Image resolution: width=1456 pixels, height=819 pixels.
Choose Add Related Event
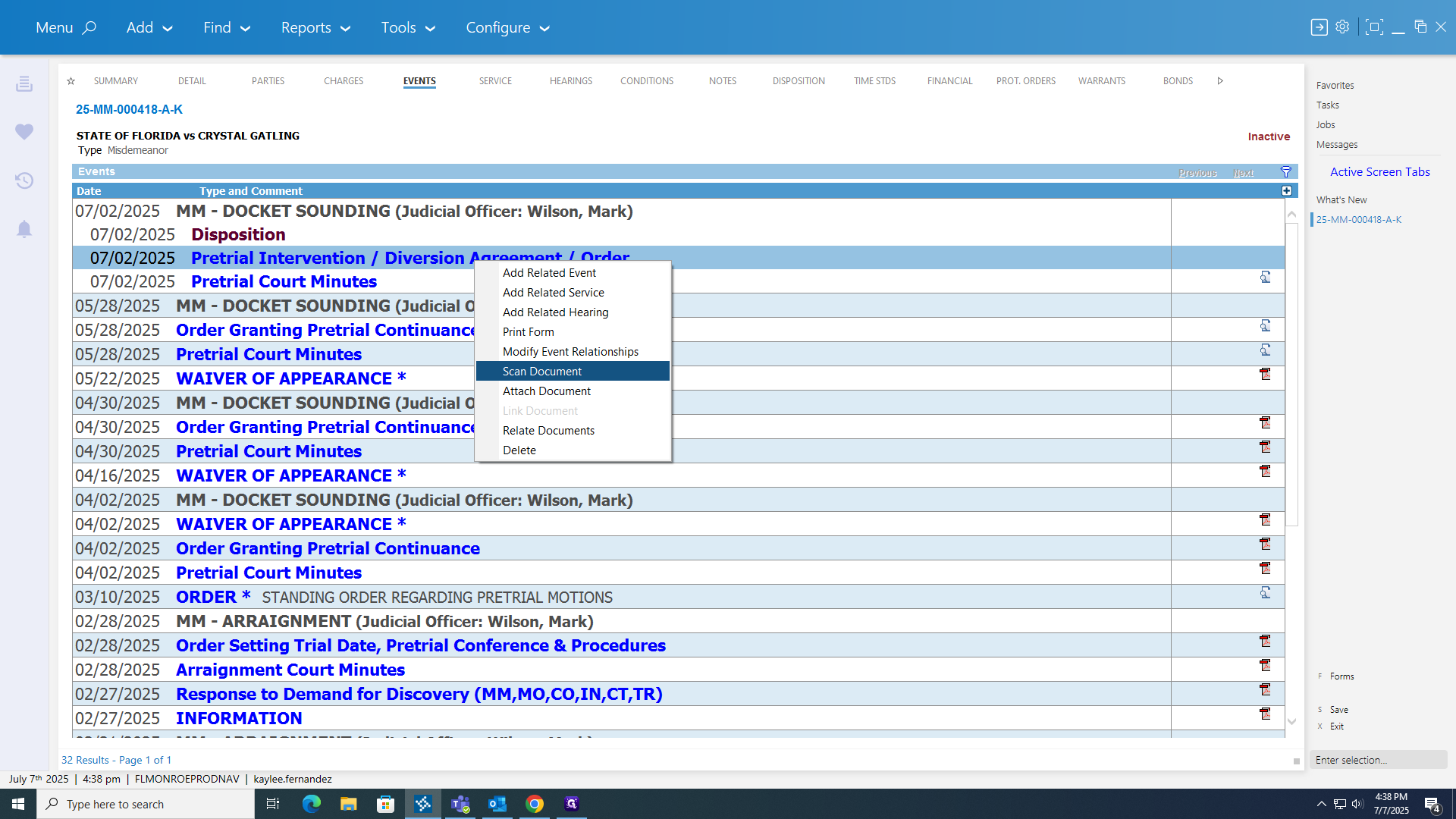point(573,272)
